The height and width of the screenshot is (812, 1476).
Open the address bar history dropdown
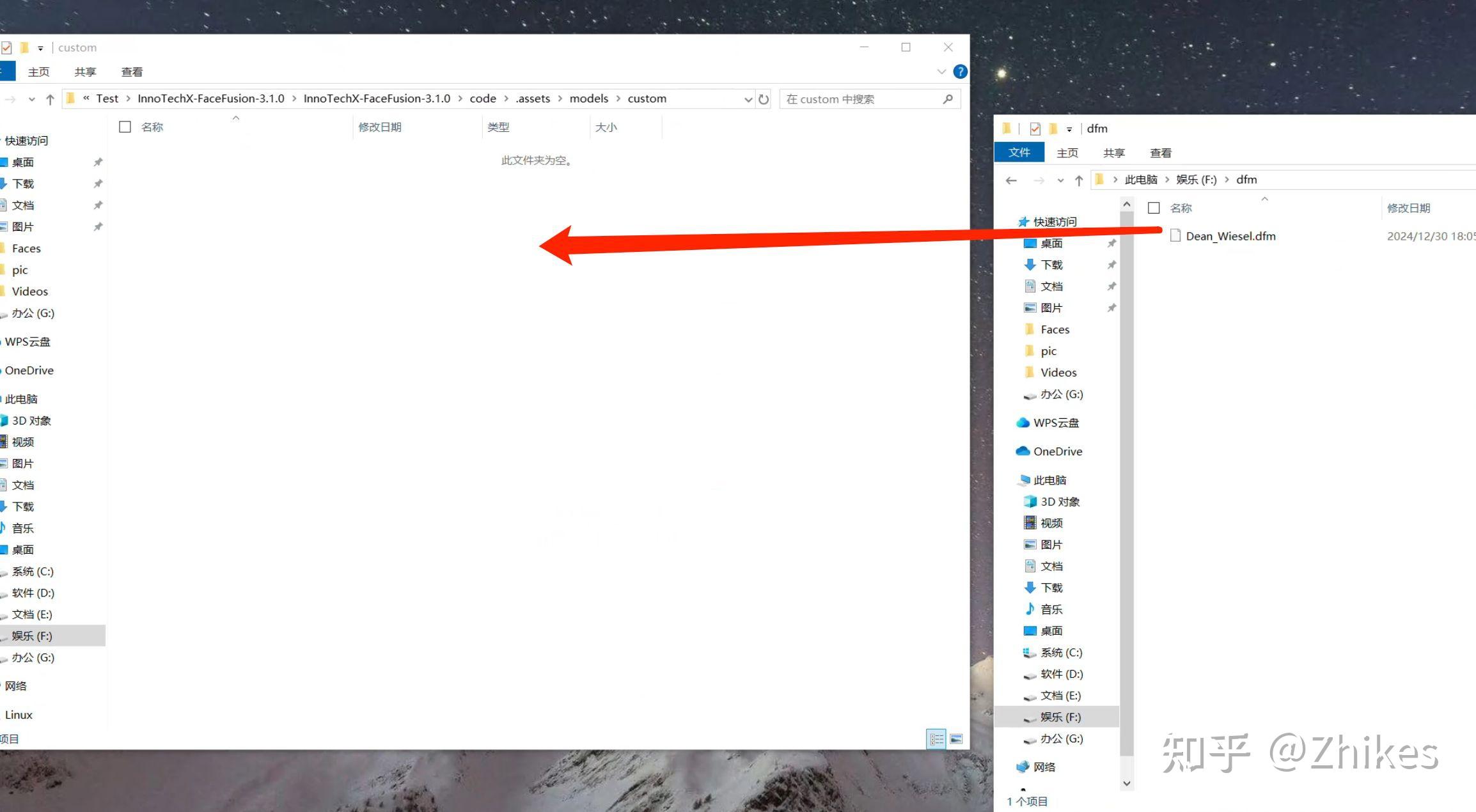[x=748, y=99]
